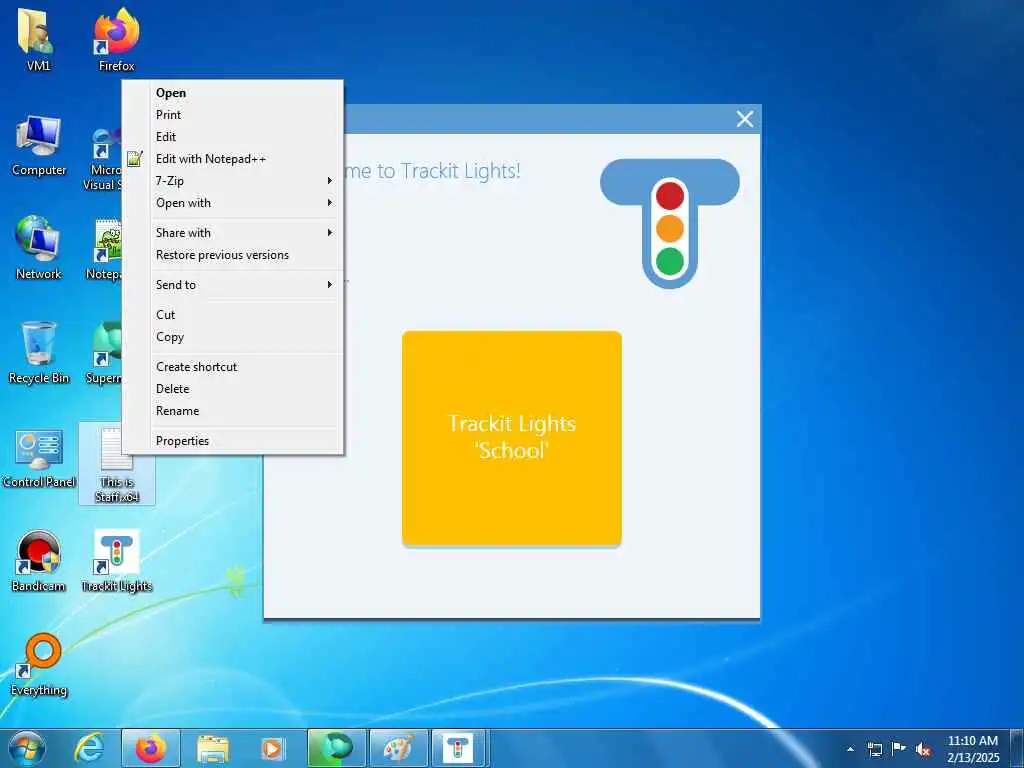The height and width of the screenshot is (768, 1024).
Task: Switch to Paint in the taskbar
Action: [x=399, y=748]
